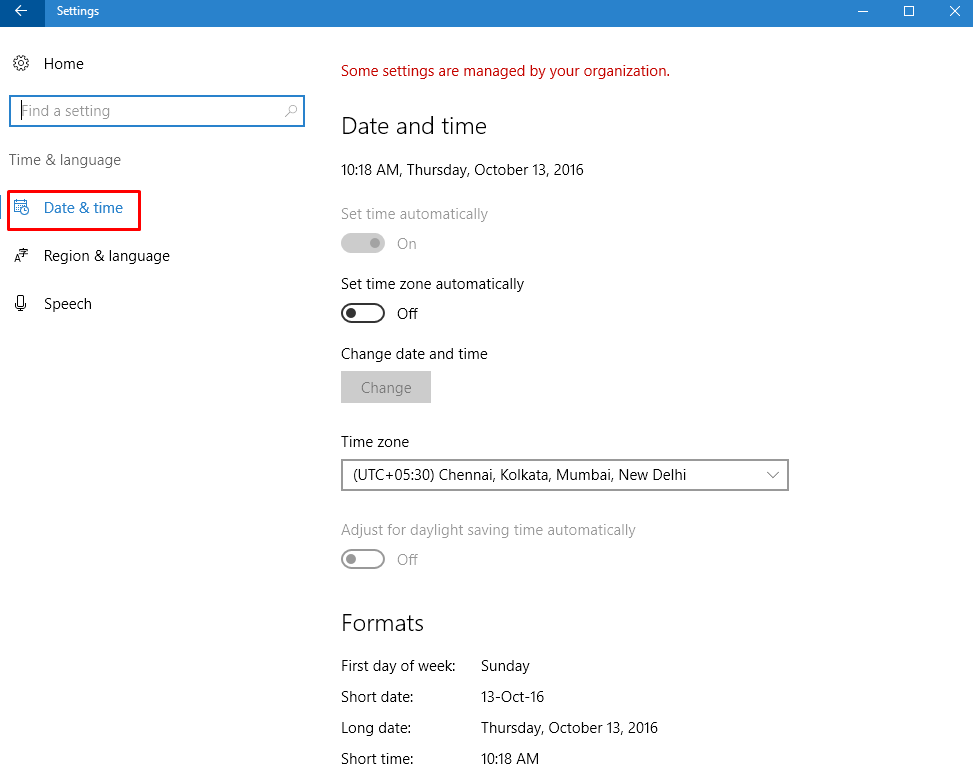Click the Region & language character icon

(22, 256)
